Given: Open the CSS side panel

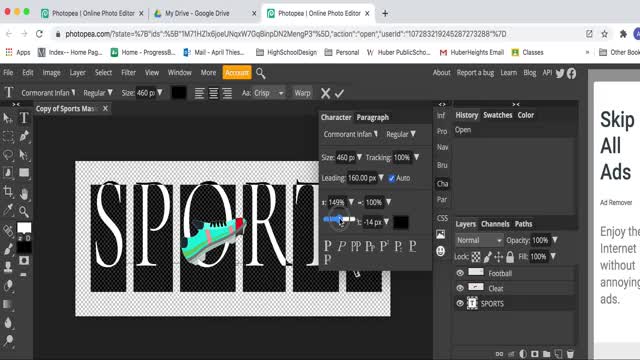Looking at the screenshot, I should pyautogui.click(x=442, y=218).
